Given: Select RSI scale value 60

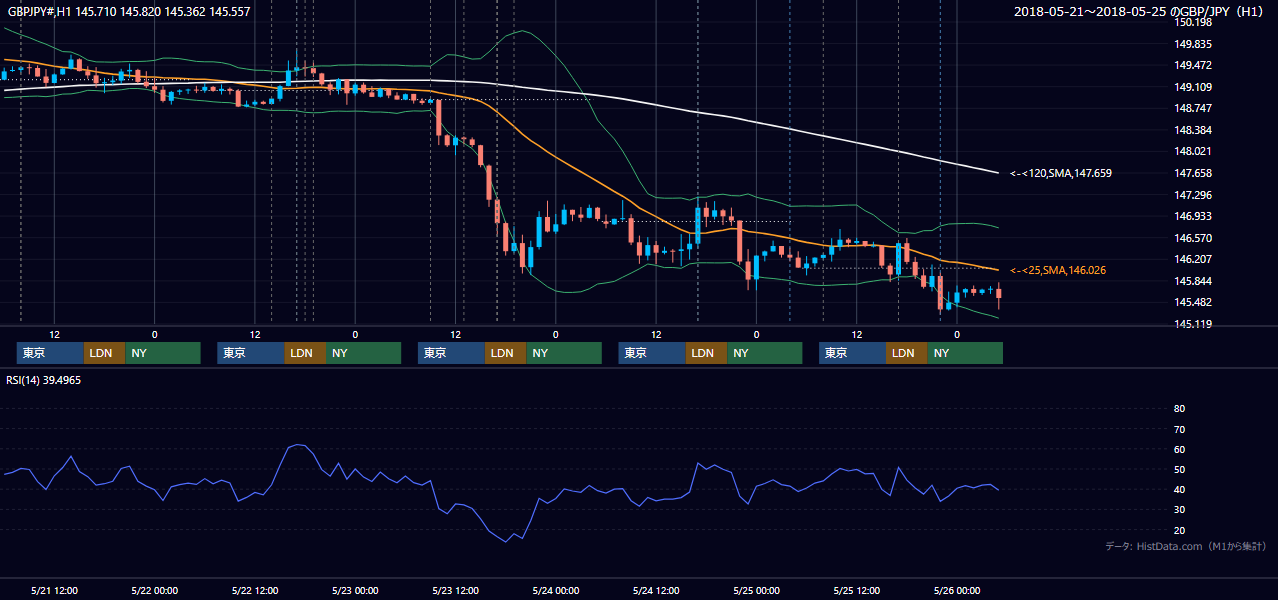Looking at the screenshot, I should tap(1179, 449).
